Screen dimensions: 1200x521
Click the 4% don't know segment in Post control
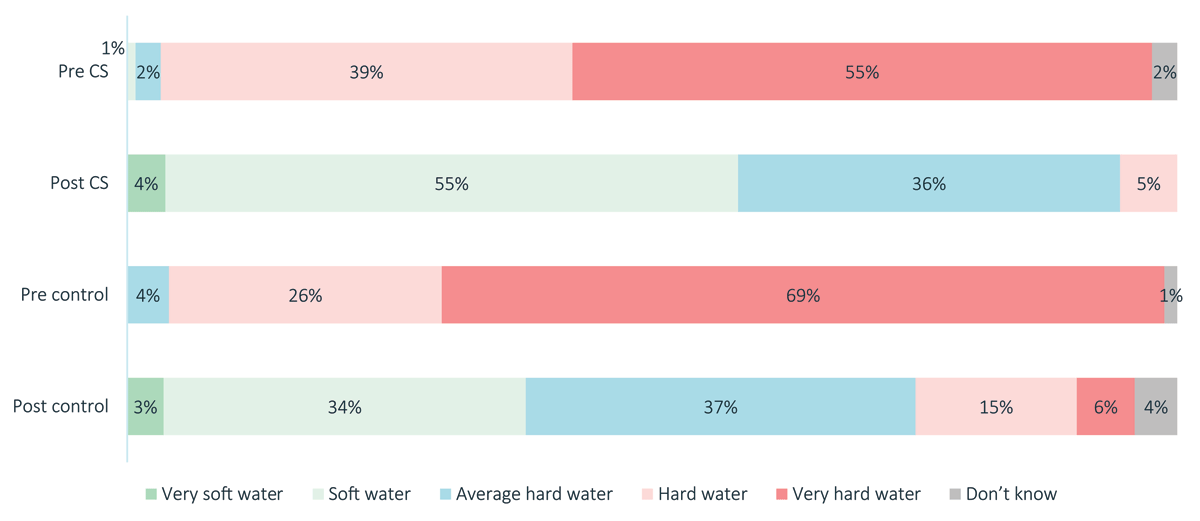click(1156, 406)
